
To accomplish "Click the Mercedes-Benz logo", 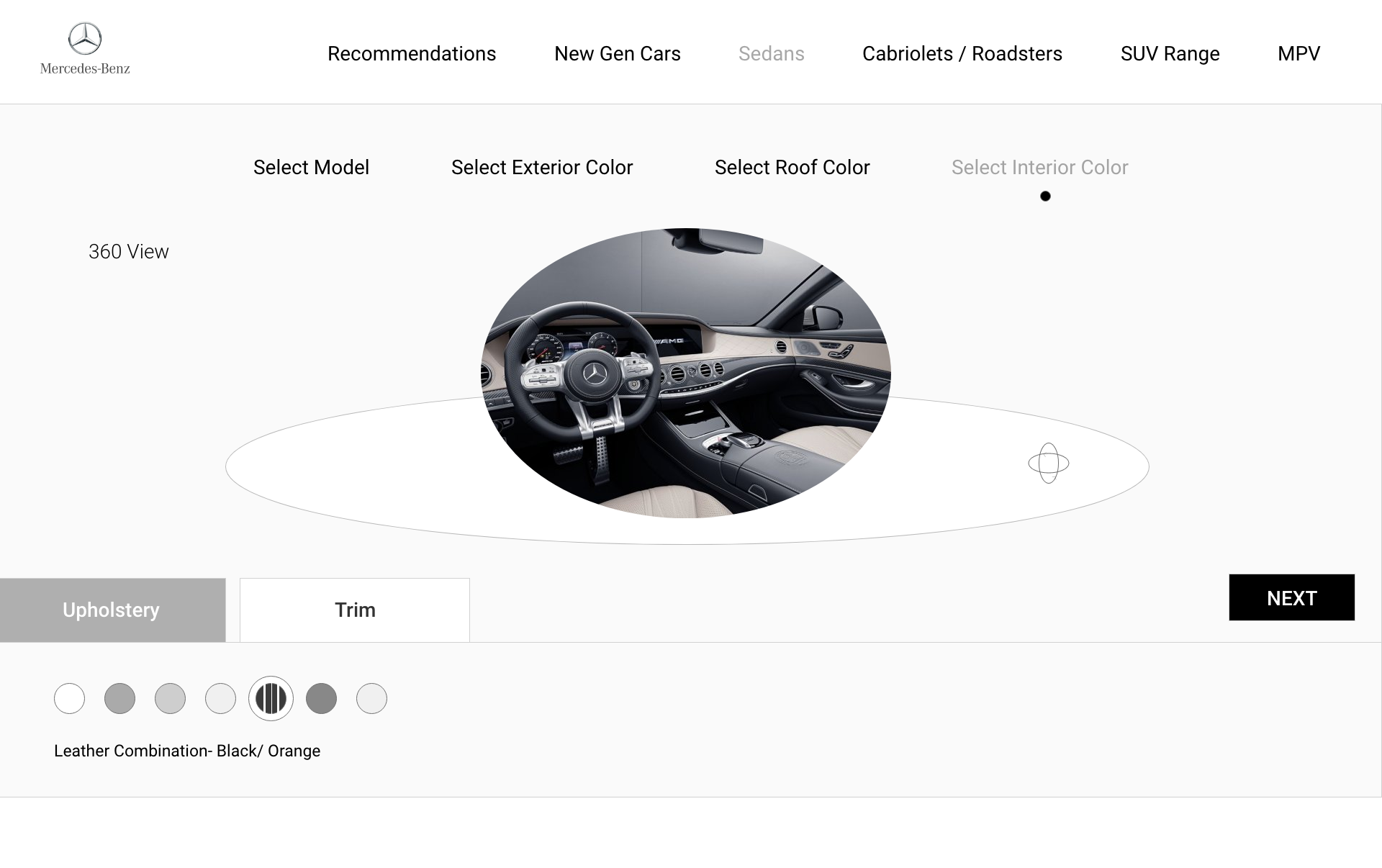I will tap(85, 49).
